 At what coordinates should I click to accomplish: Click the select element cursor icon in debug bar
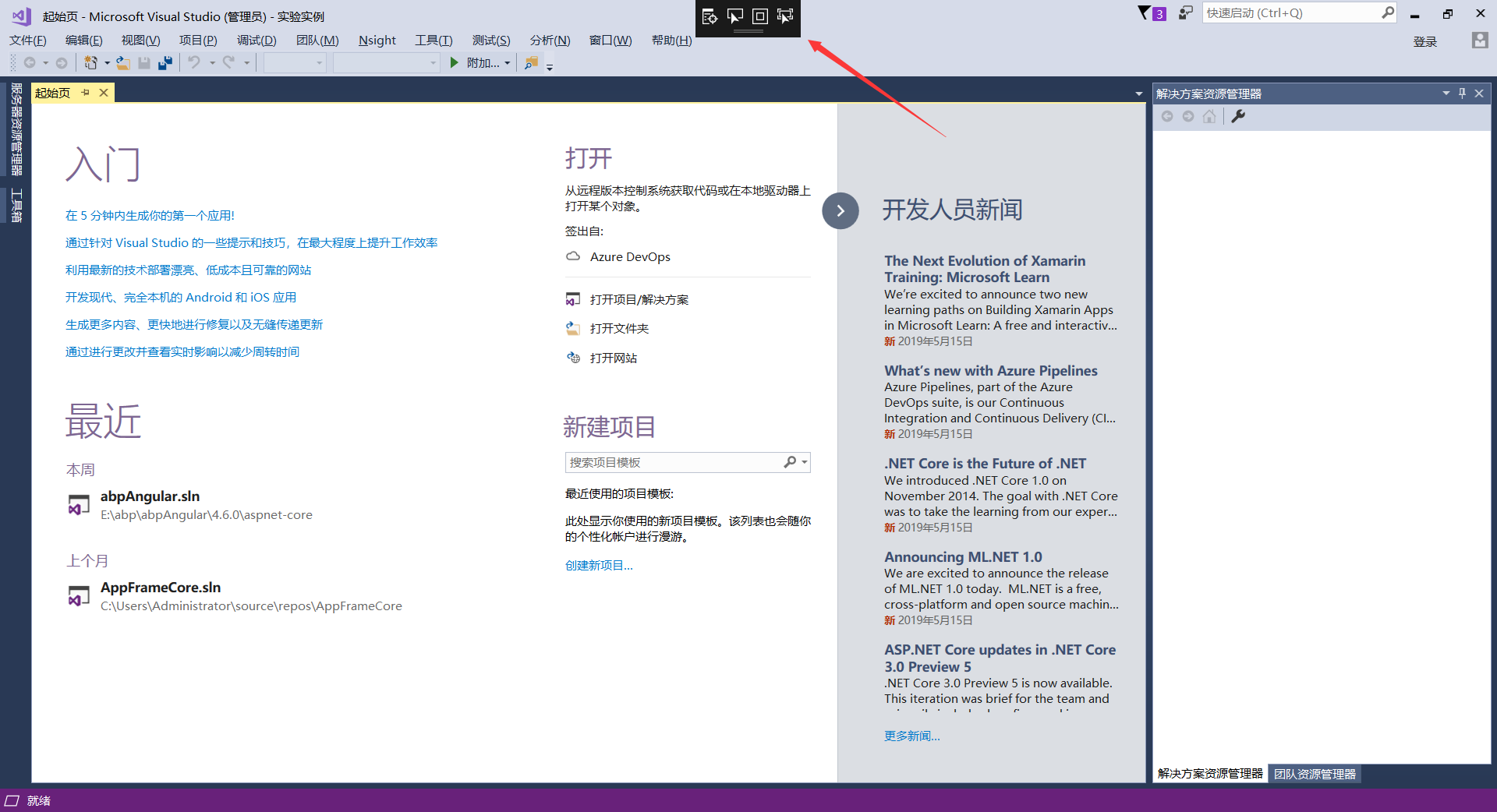coord(735,16)
